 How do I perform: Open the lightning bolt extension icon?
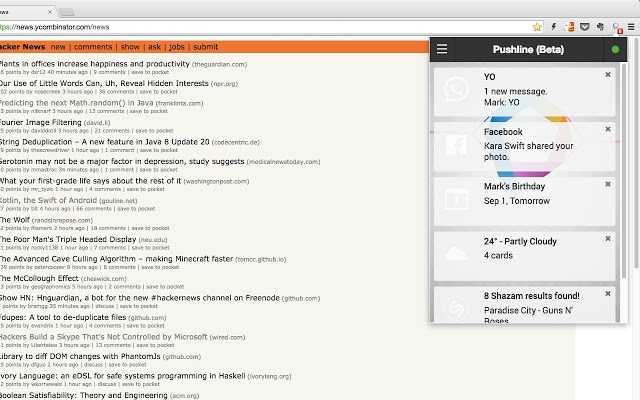tap(554, 27)
